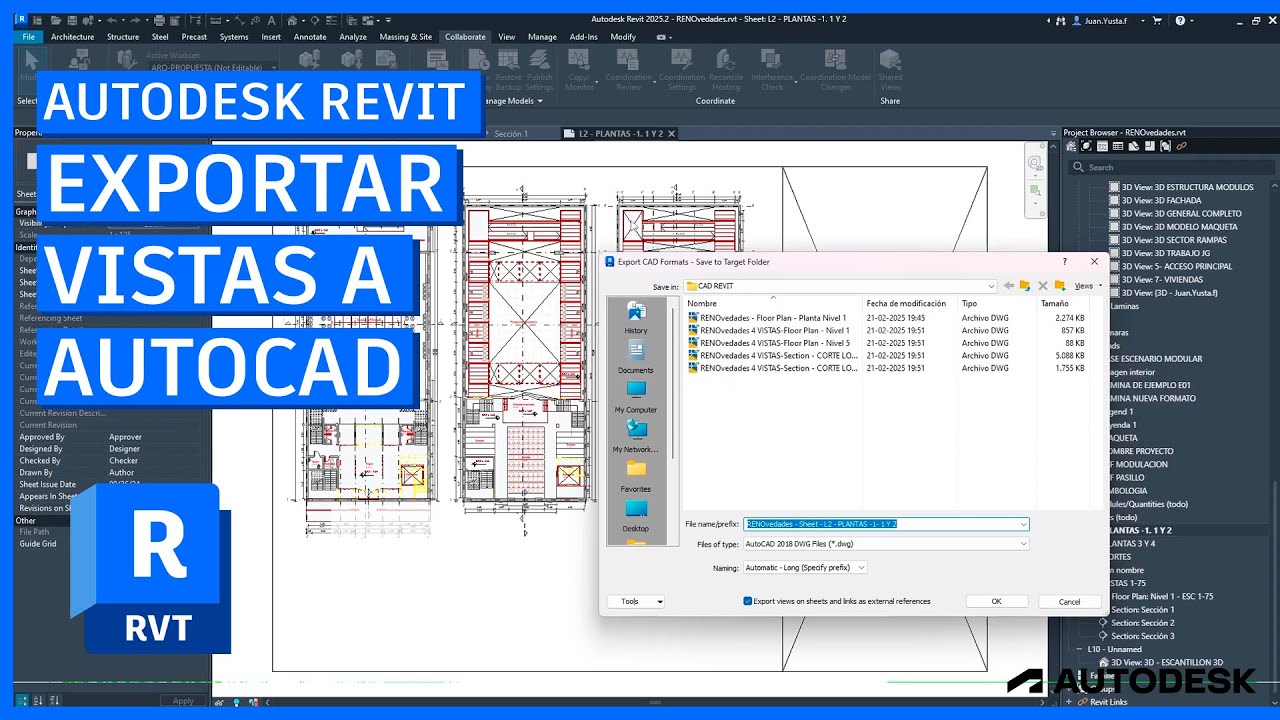Image resolution: width=1280 pixels, height=720 pixels.
Task: Click the Copy/Monitor ribbon tool
Action: 579,68
